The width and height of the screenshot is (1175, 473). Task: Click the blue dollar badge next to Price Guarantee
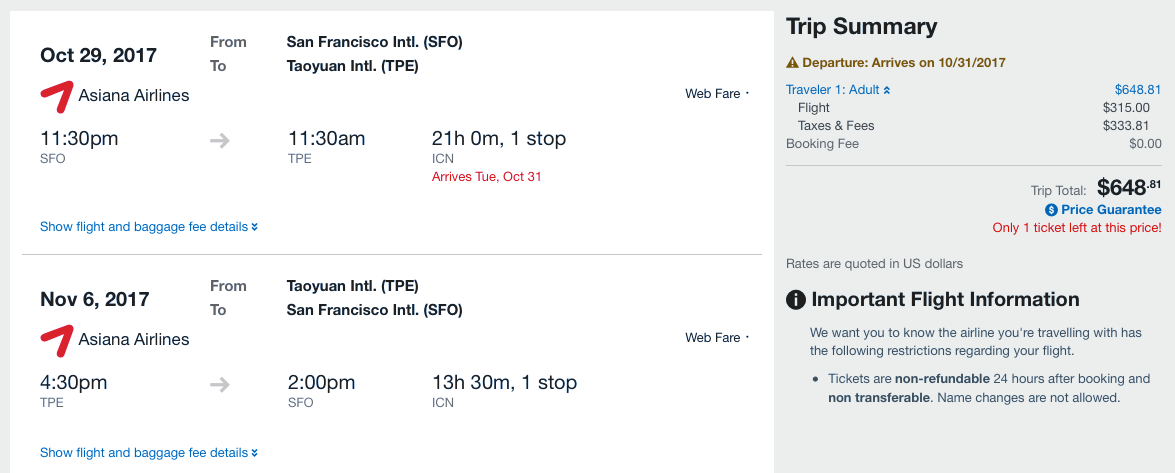pyautogui.click(x=1051, y=210)
